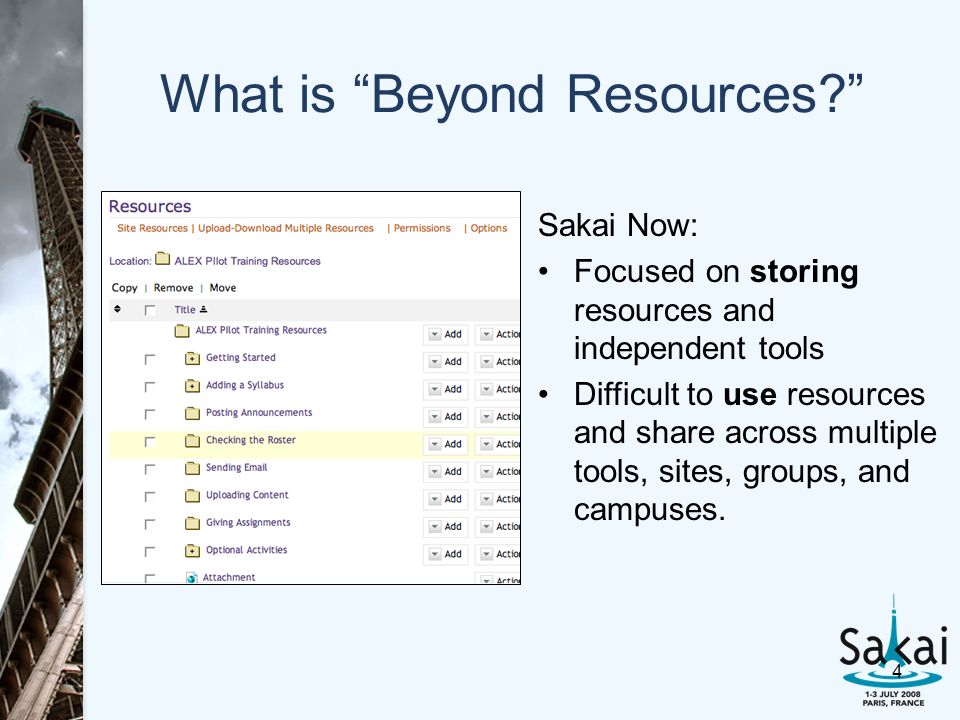Open the Adding a Syllabus folder link
The width and height of the screenshot is (960, 720).
pyautogui.click(x=245, y=385)
